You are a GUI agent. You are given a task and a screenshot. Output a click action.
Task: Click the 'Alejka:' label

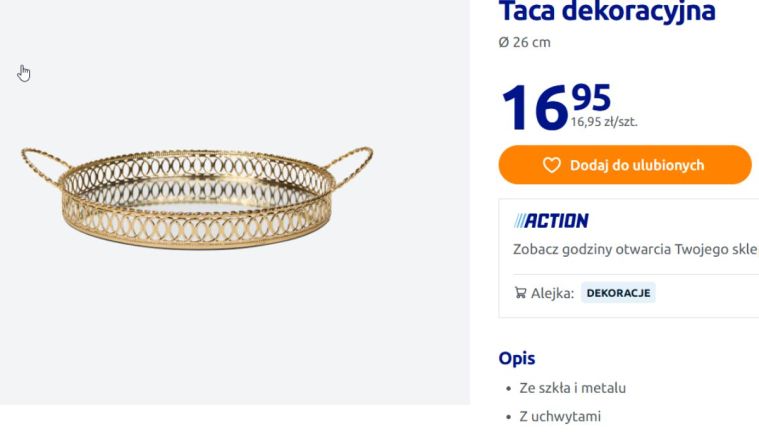pos(552,293)
